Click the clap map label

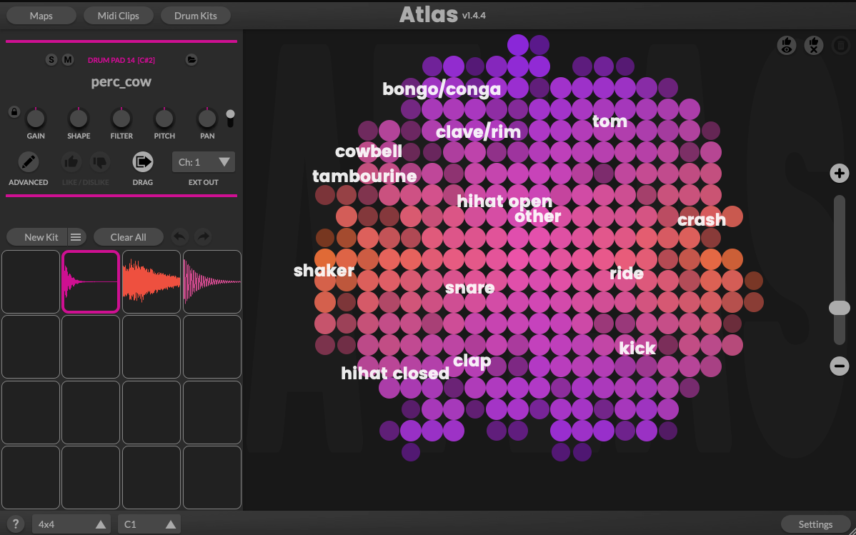click(472, 361)
